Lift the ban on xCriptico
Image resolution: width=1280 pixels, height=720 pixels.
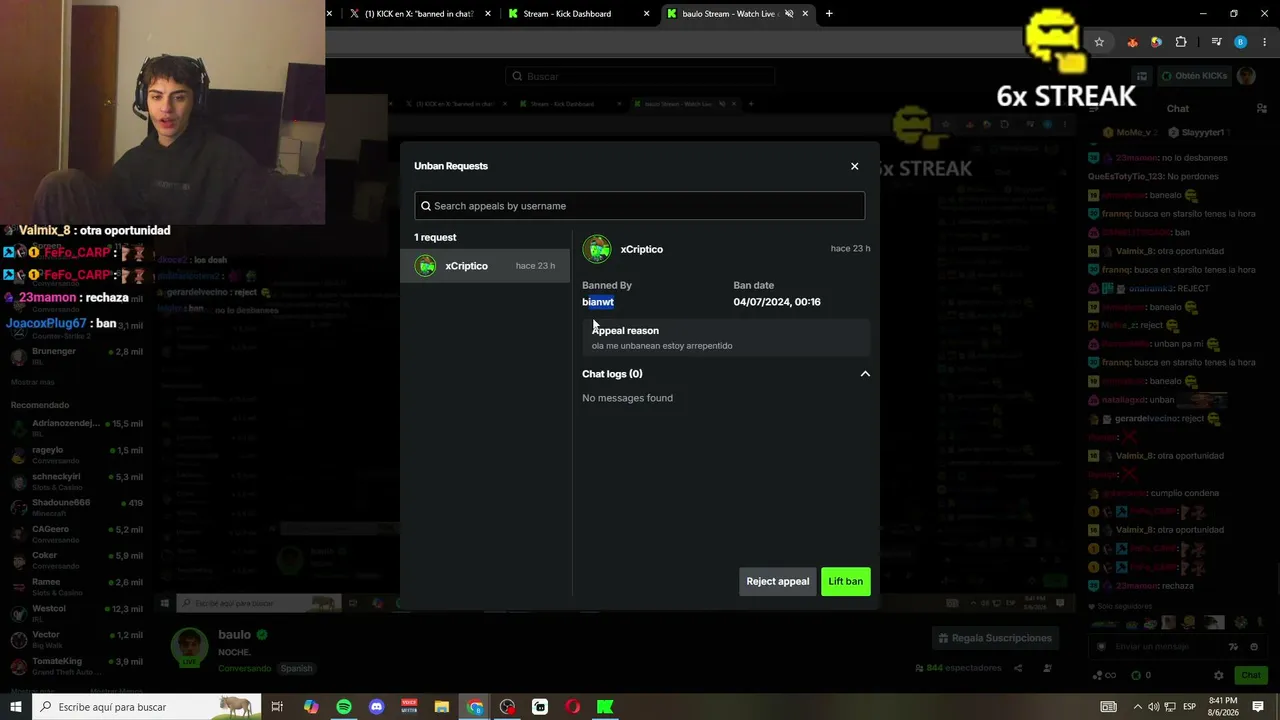point(845,581)
